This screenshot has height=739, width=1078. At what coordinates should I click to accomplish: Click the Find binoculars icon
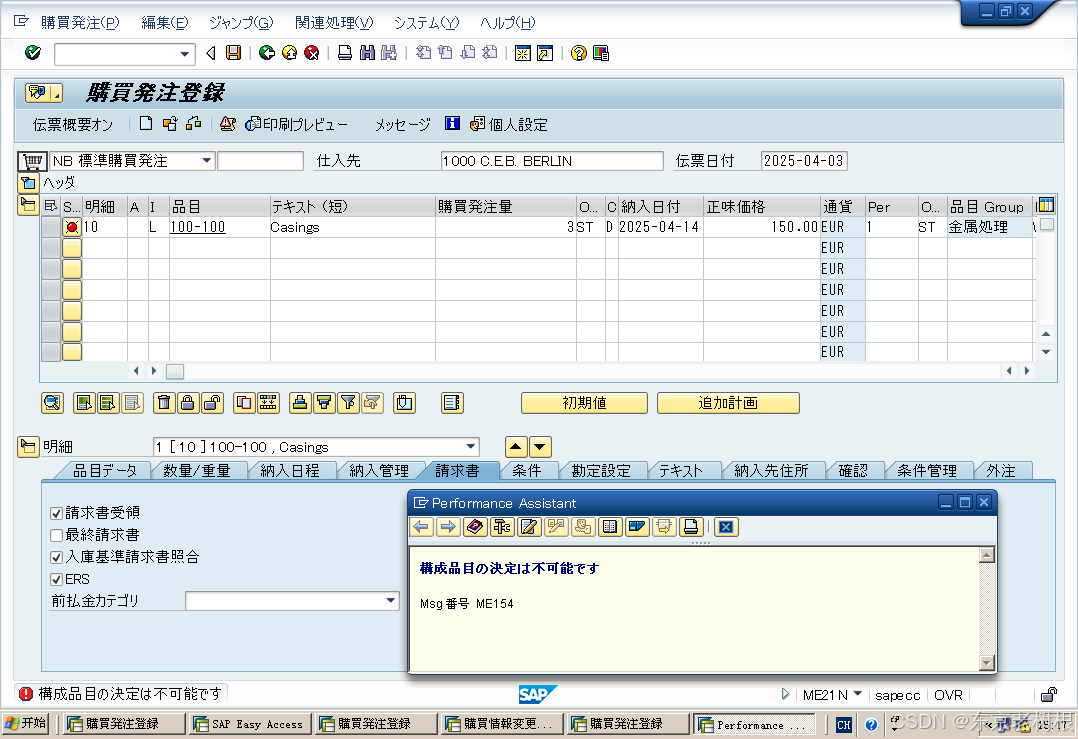367,53
